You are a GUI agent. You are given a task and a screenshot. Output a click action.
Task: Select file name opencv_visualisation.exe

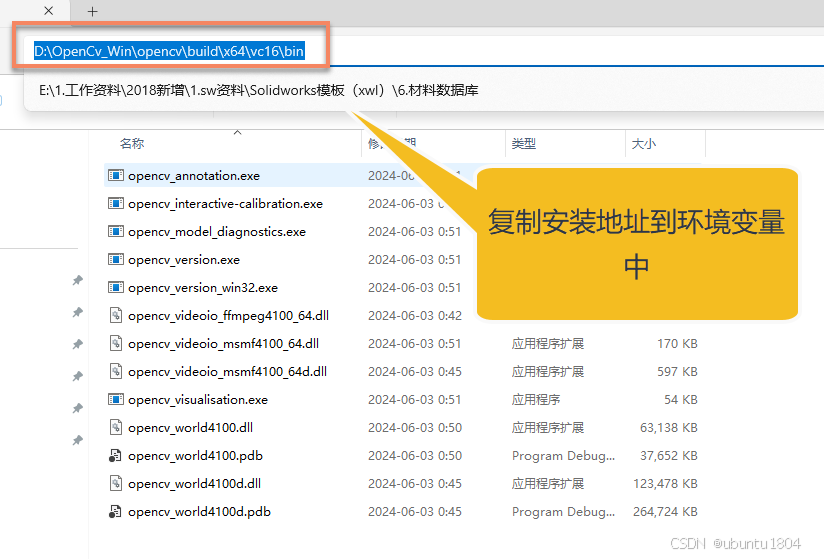[198, 400]
